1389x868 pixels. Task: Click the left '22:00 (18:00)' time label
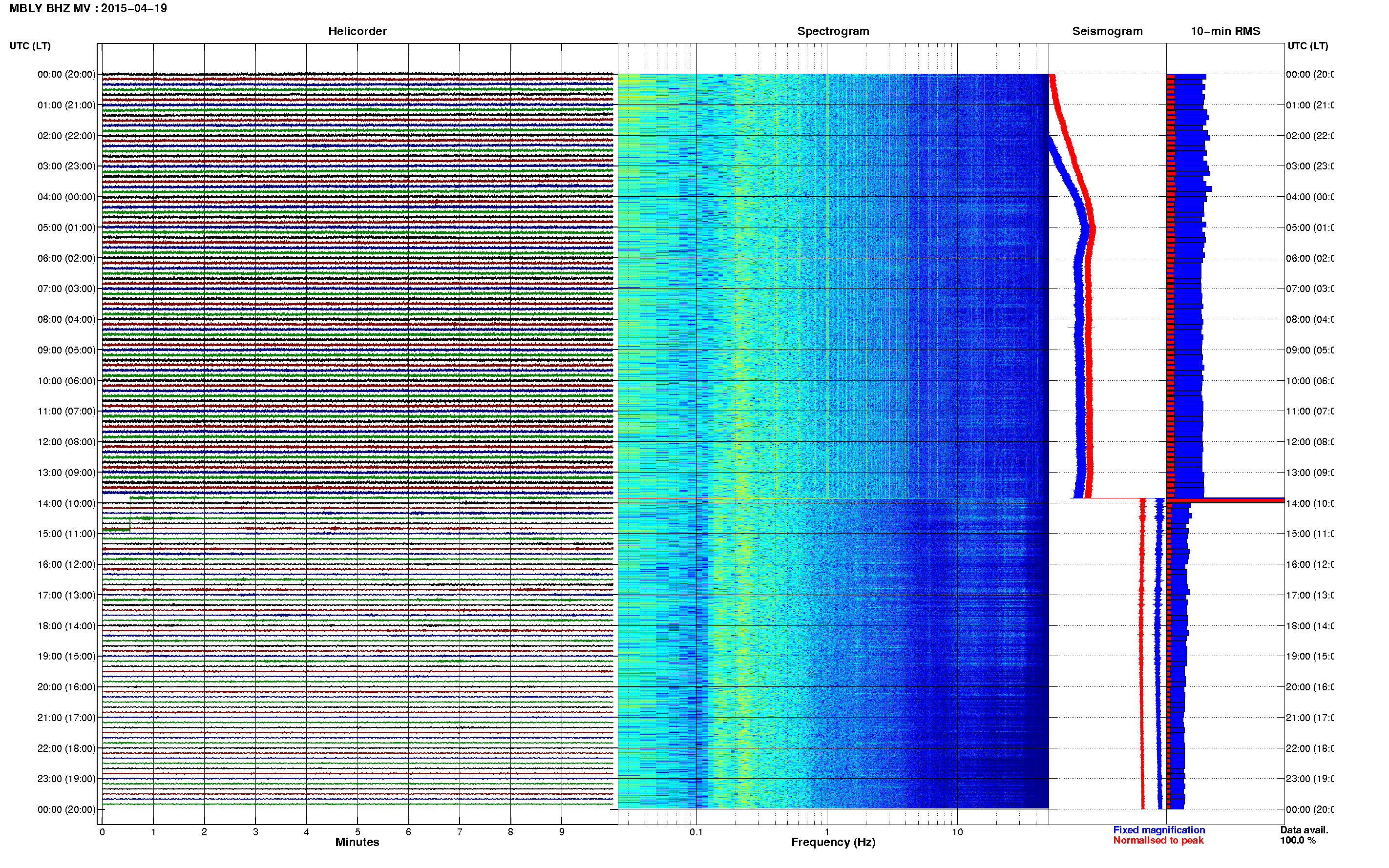[x=66, y=748]
